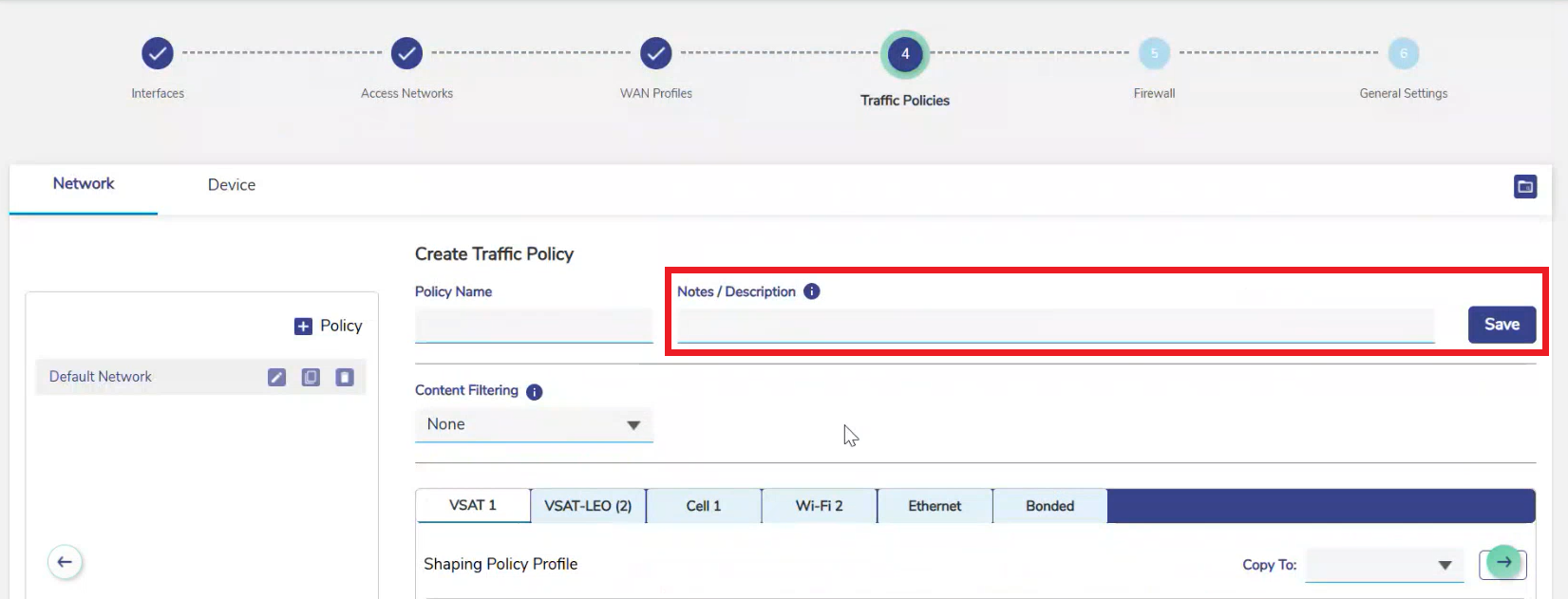
Task: Open the Bonded tab
Action: coord(1049,506)
